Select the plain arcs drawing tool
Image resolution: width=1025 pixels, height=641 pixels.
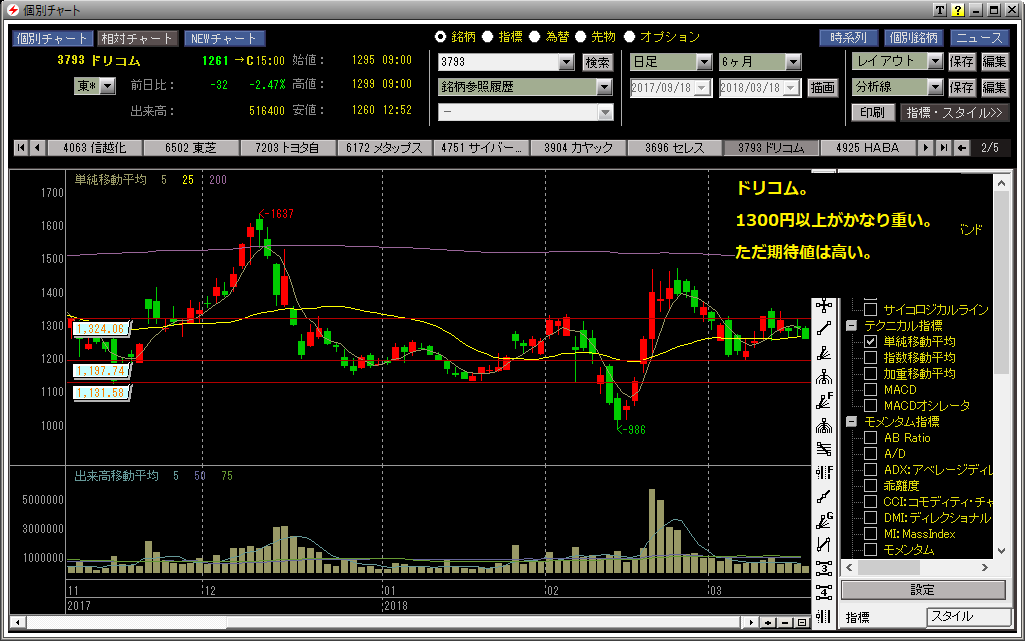click(824, 377)
